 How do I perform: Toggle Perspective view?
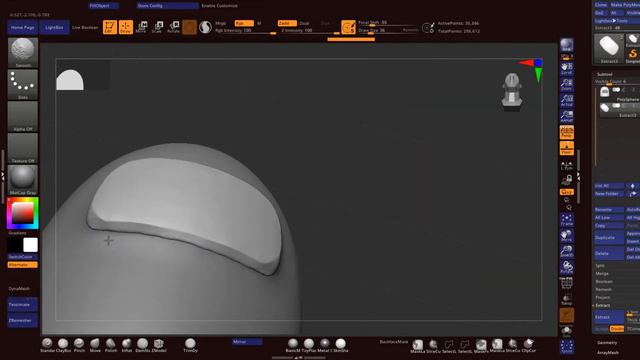(x=567, y=133)
